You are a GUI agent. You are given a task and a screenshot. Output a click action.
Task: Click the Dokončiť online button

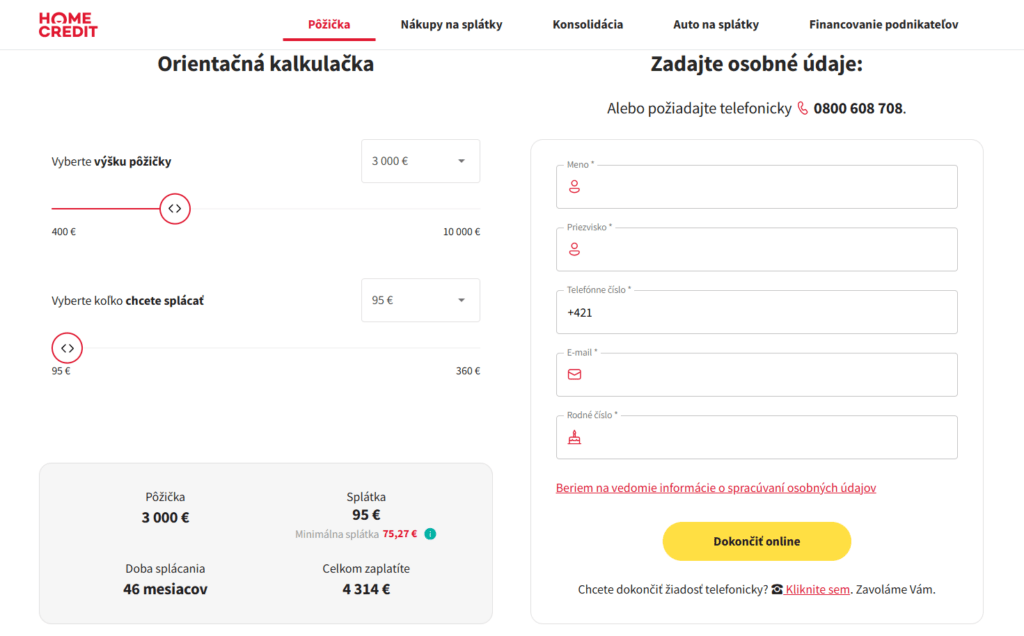pos(756,540)
